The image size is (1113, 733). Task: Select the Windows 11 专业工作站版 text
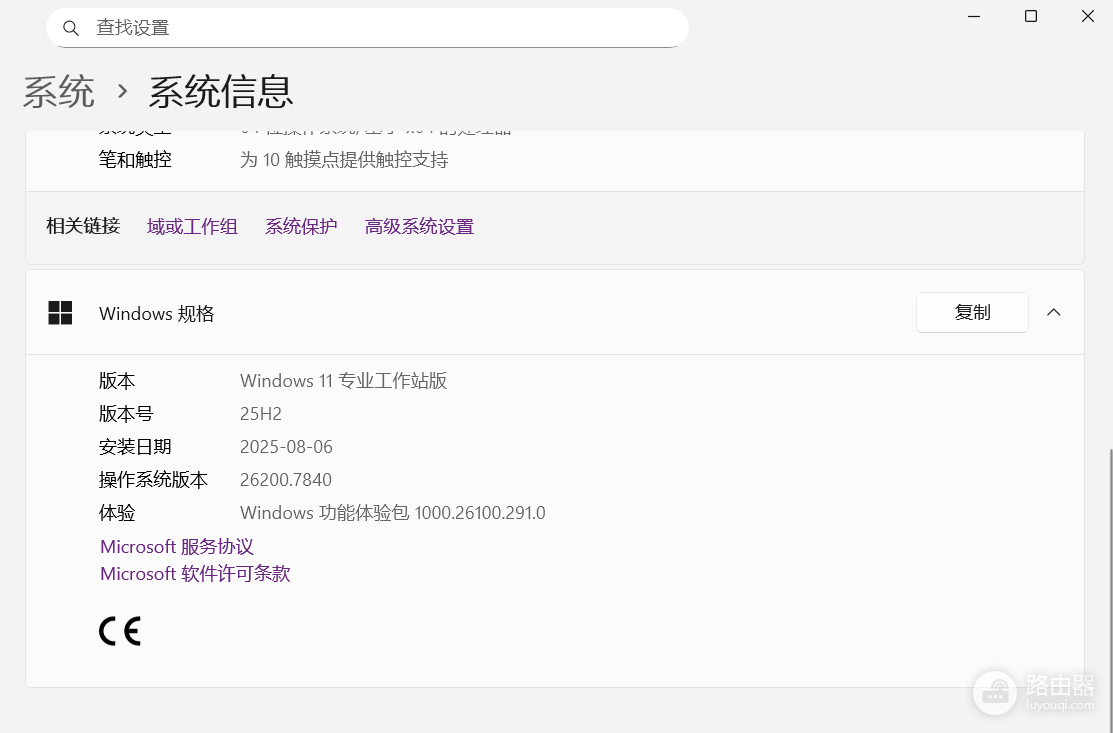pos(344,381)
